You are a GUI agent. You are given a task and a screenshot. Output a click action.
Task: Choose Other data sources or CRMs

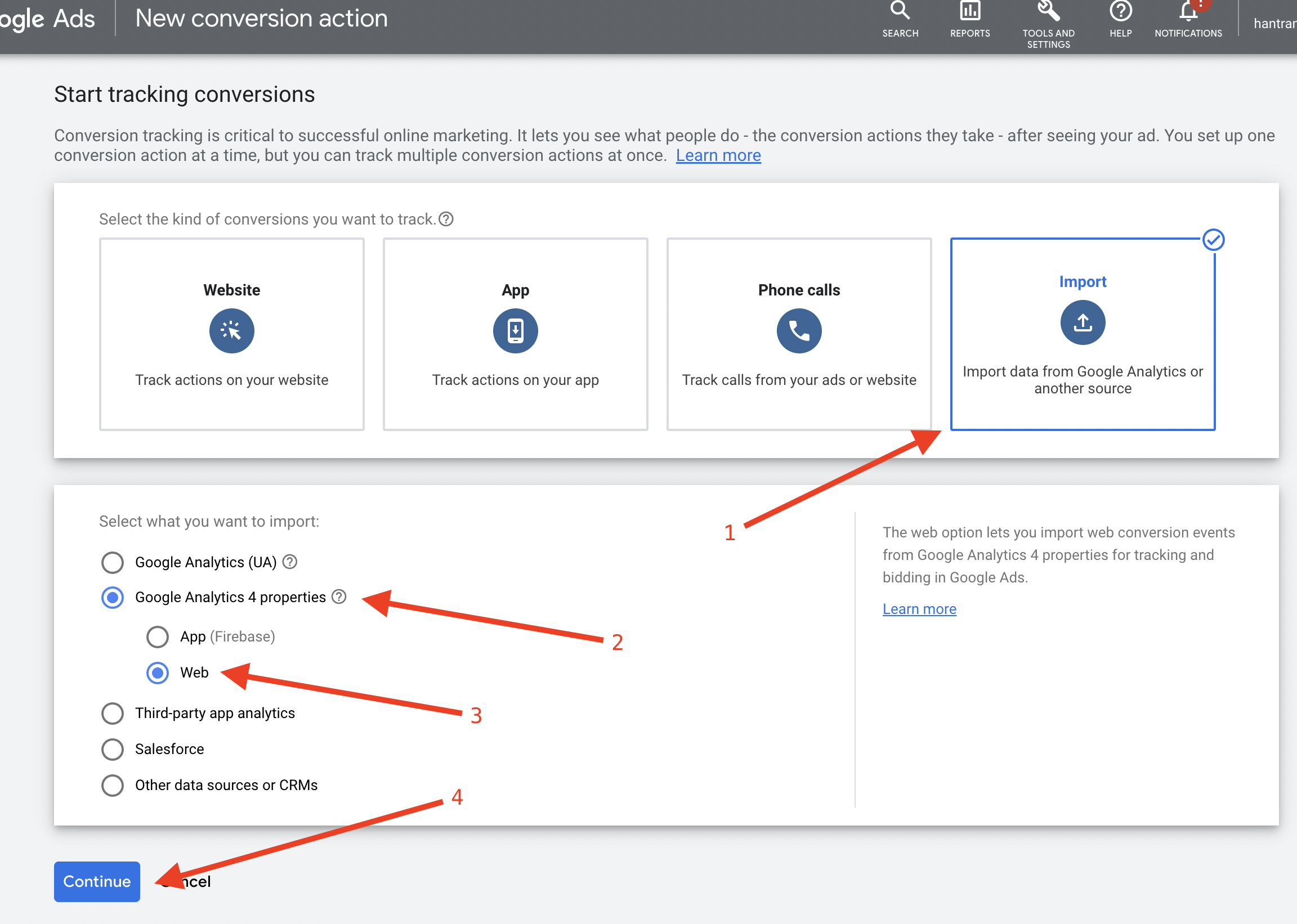pyautogui.click(x=113, y=785)
